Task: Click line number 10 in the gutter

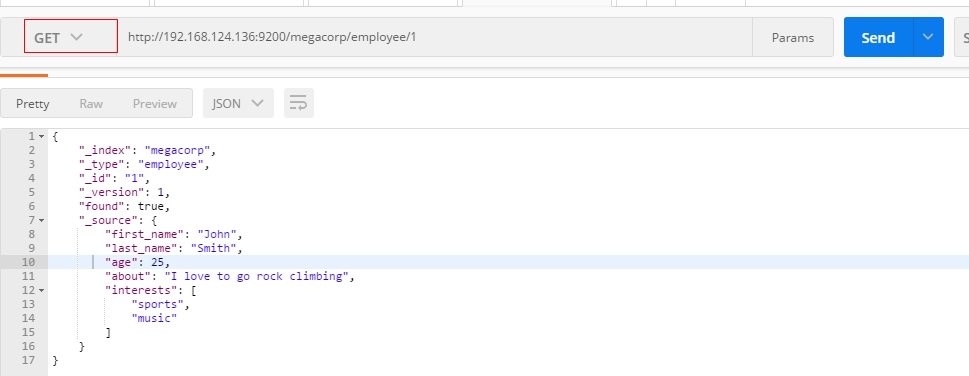Action: tap(29, 262)
